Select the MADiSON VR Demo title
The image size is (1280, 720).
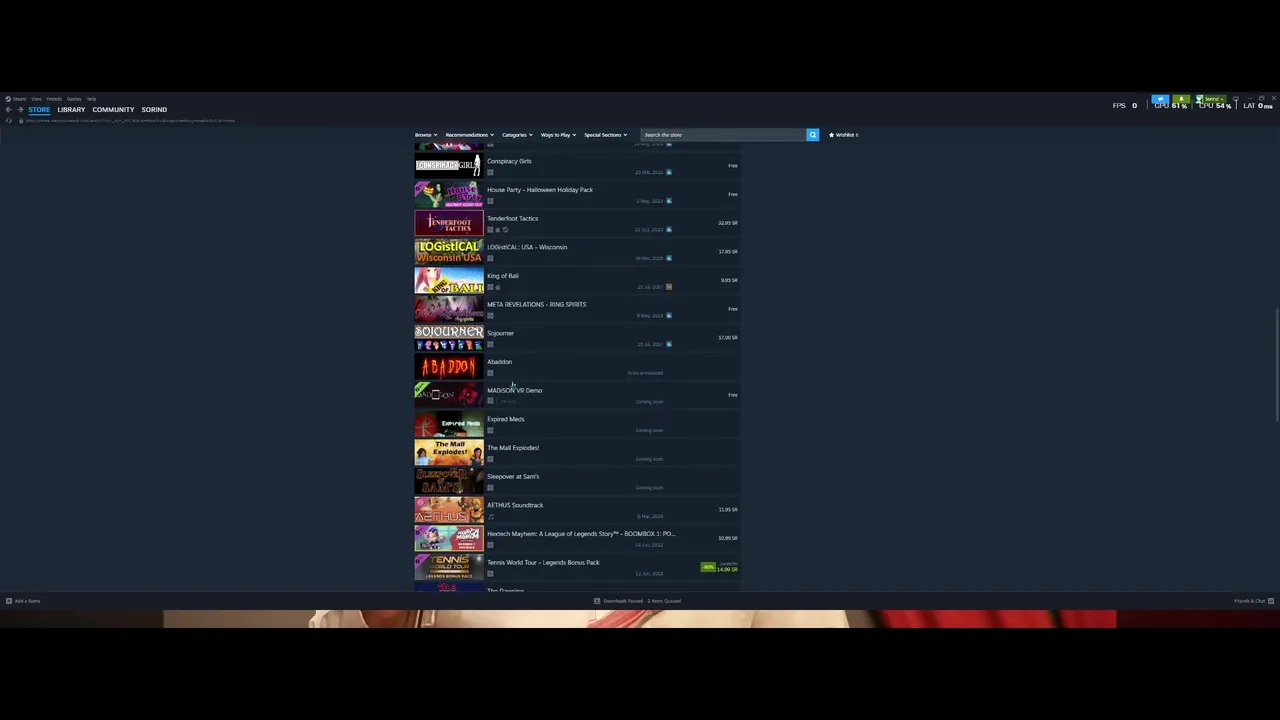[x=515, y=391]
